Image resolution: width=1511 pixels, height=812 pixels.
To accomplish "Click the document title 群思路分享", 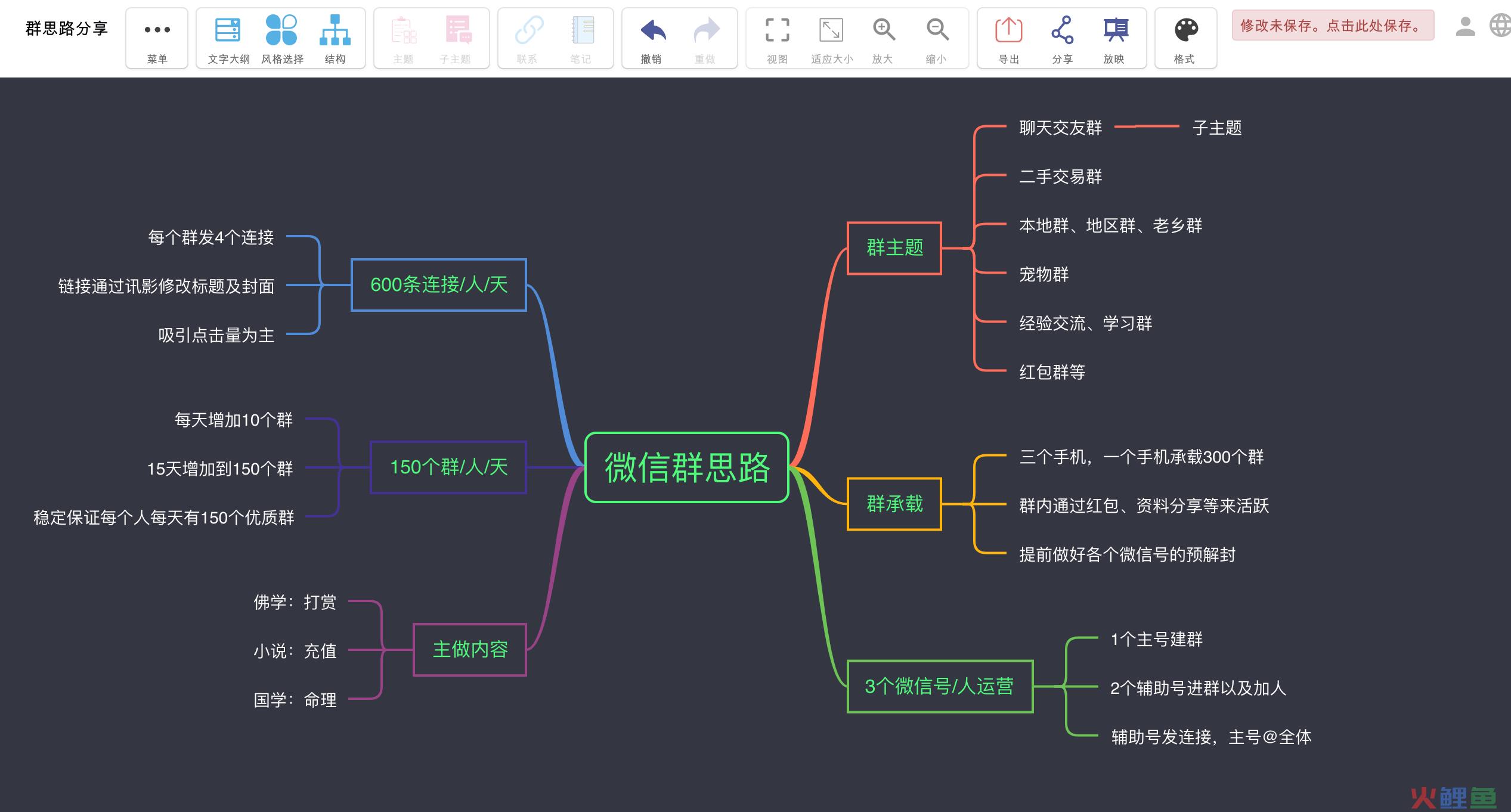I will coord(67,28).
